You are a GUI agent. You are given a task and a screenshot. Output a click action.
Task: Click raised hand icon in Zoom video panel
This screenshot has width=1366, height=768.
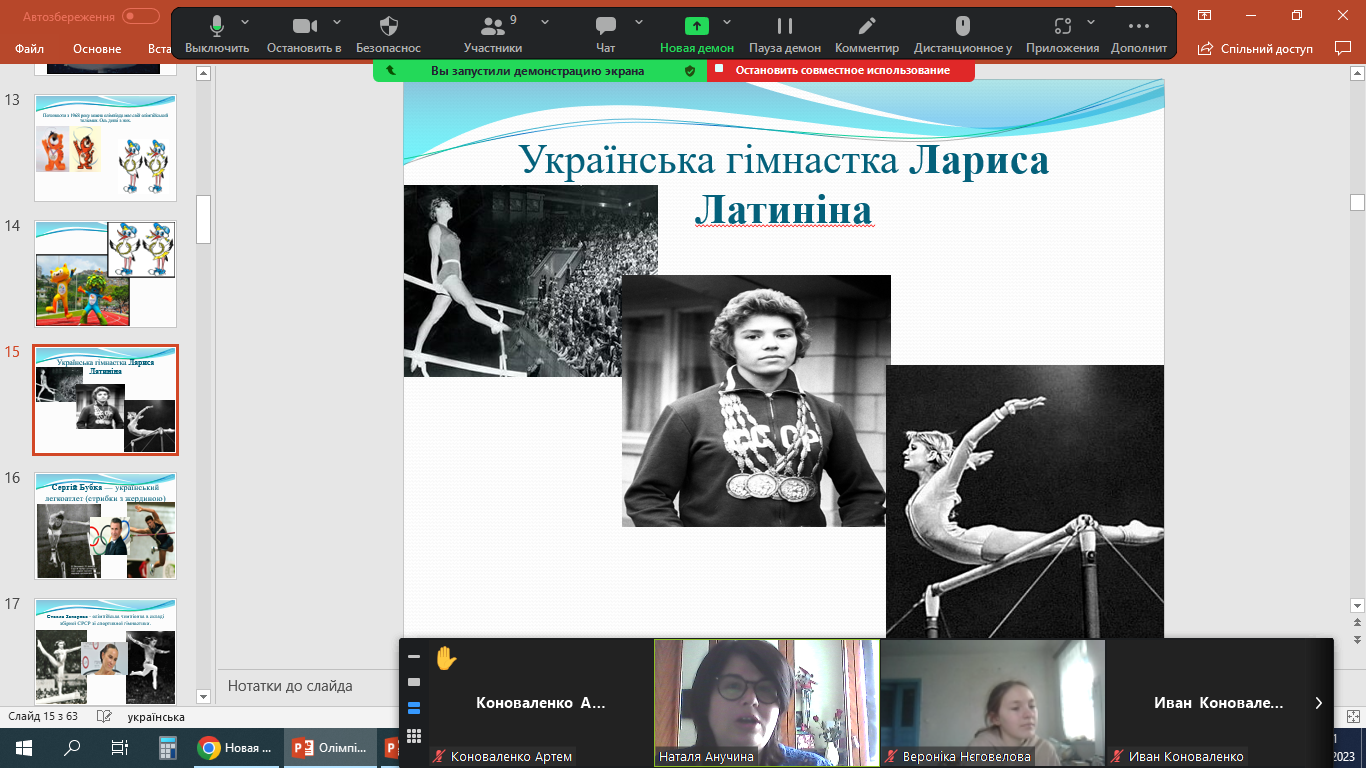click(445, 658)
